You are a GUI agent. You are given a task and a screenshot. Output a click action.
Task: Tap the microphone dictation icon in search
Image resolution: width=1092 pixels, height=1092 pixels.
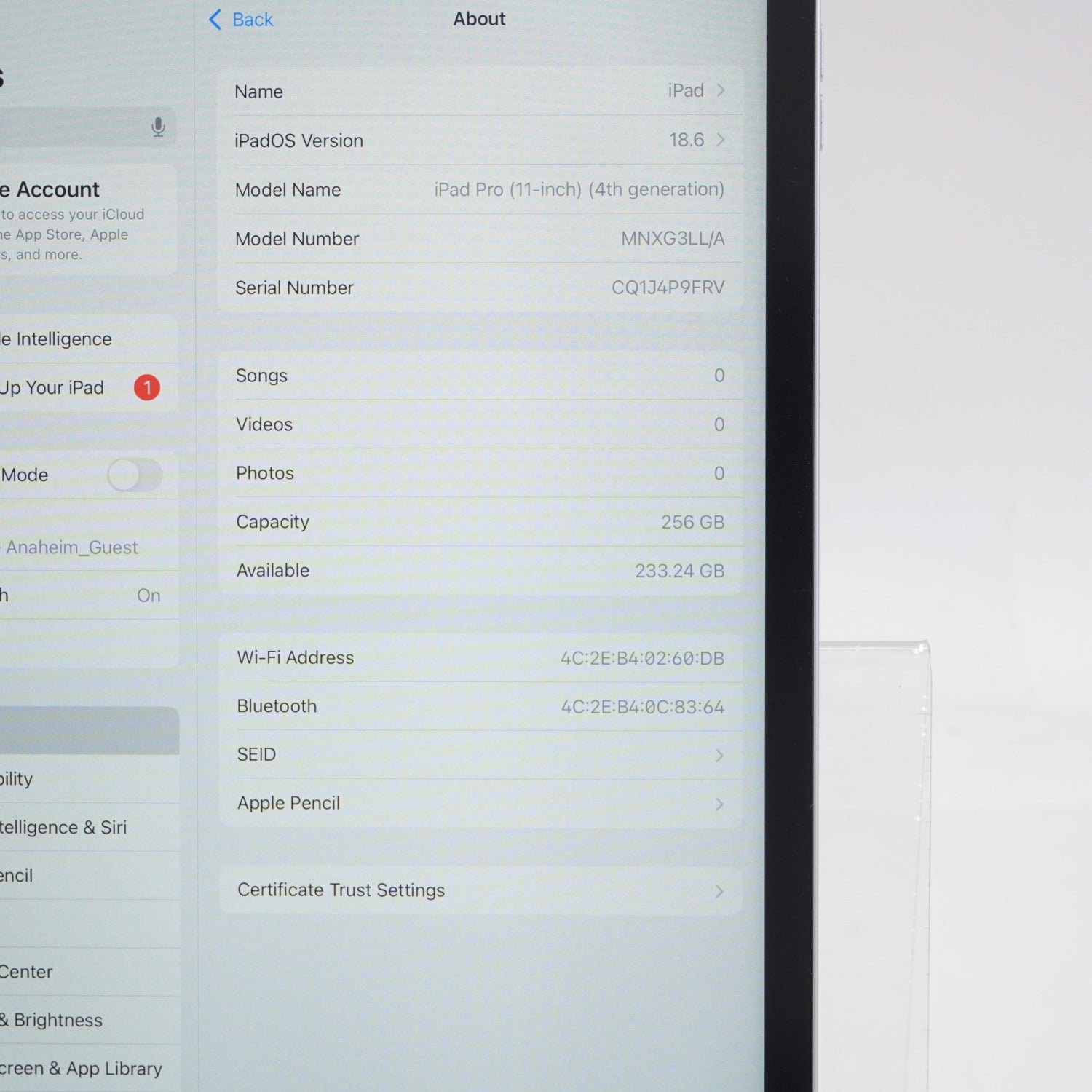click(x=158, y=127)
